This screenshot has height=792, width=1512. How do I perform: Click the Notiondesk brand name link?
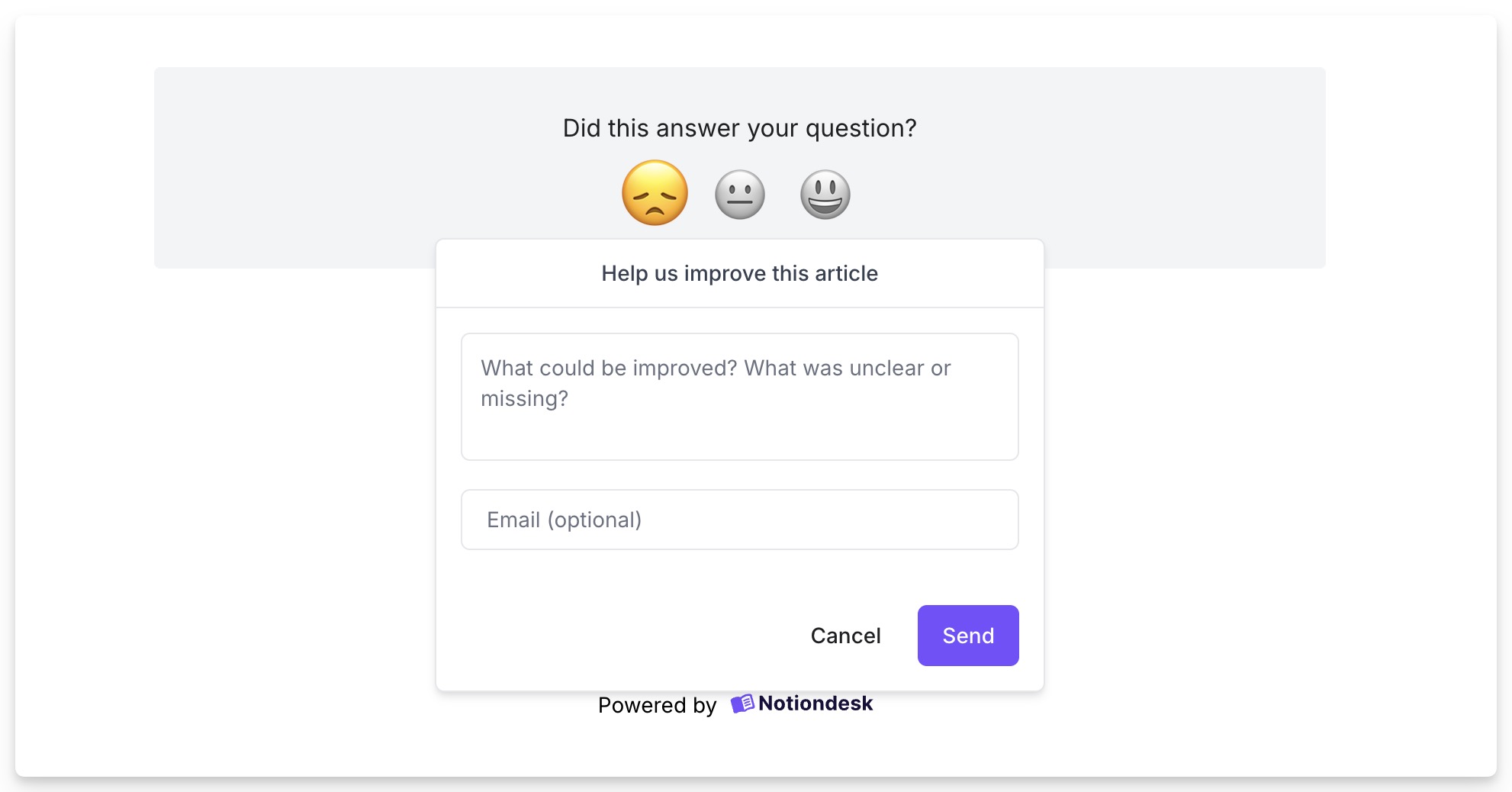pyautogui.click(x=815, y=703)
